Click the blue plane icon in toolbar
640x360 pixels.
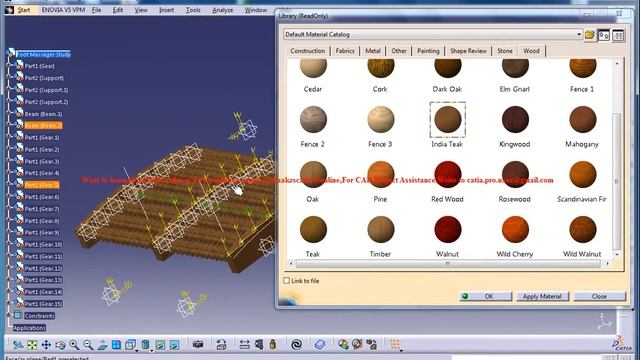tap(320, 345)
